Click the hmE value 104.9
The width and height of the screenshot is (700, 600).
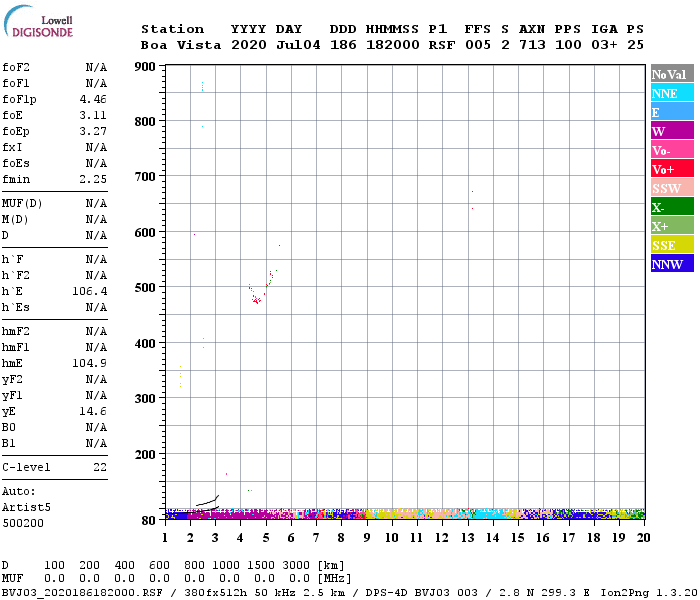tap(90, 363)
